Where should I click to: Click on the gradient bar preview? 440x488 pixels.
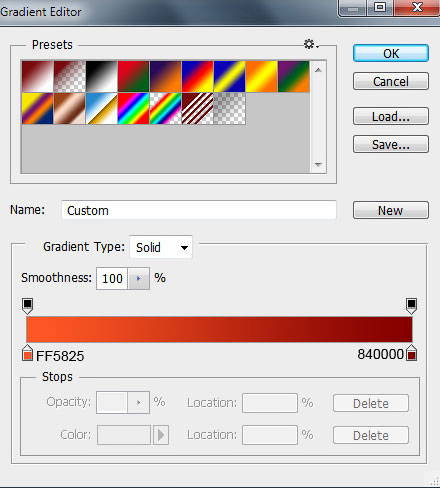219,329
